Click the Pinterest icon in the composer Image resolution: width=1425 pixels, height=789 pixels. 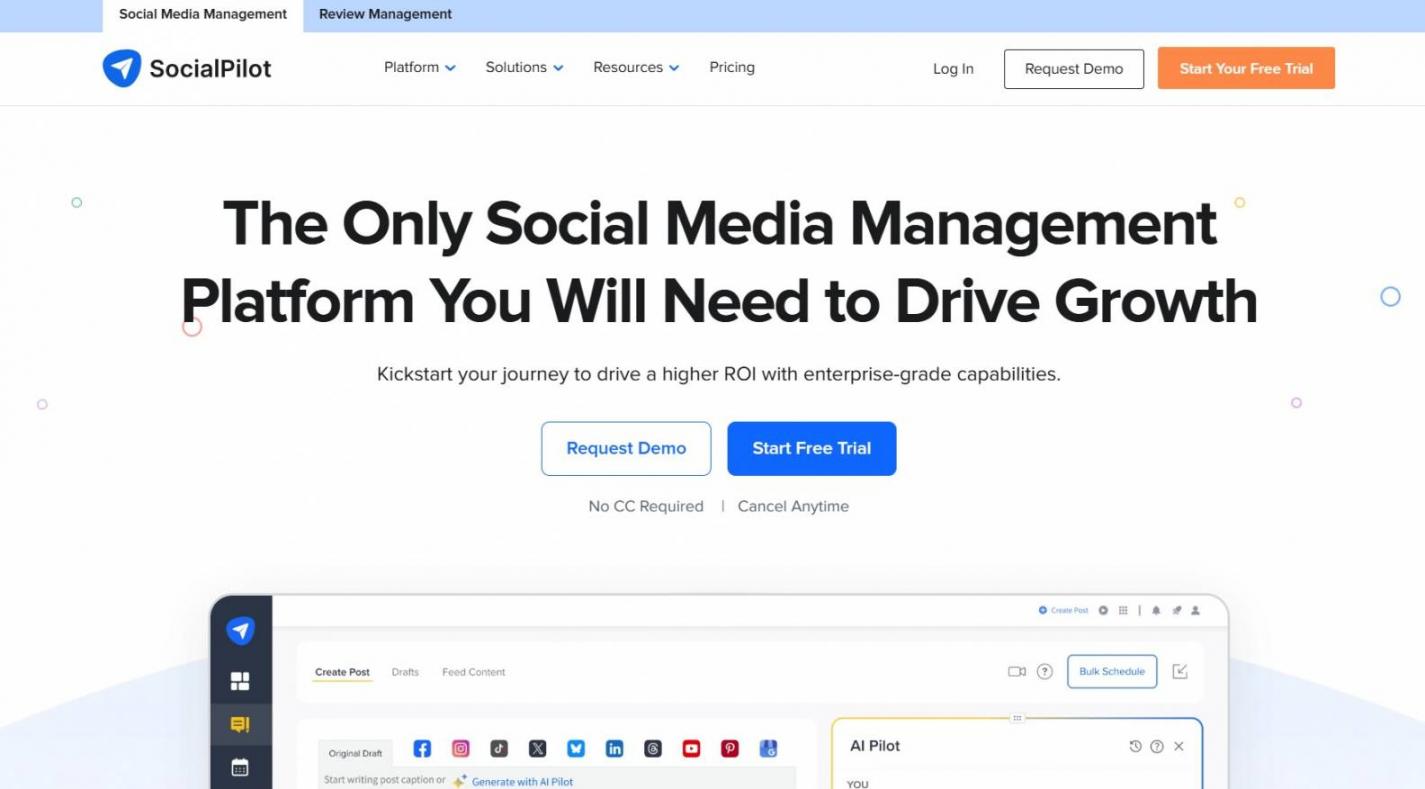(x=730, y=748)
